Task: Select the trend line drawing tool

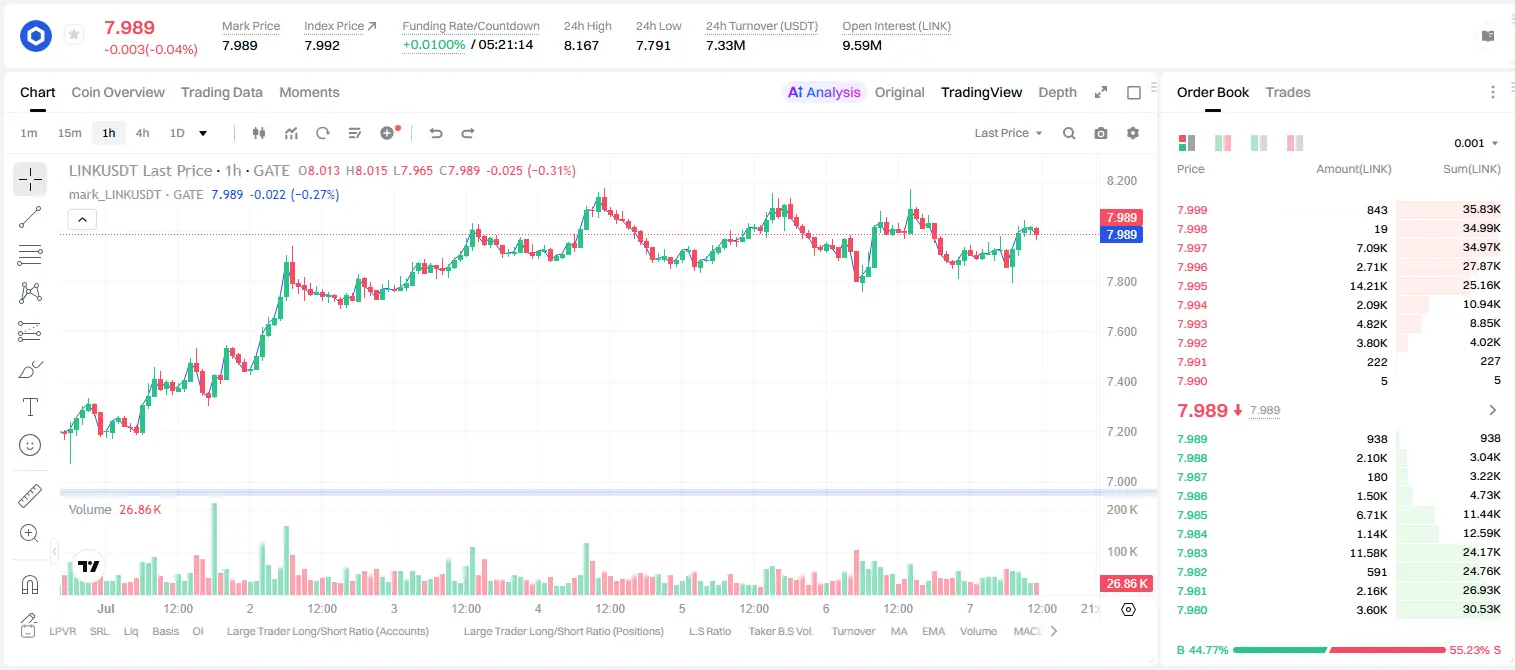Action: pyautogui.click(x=30, y=217)
